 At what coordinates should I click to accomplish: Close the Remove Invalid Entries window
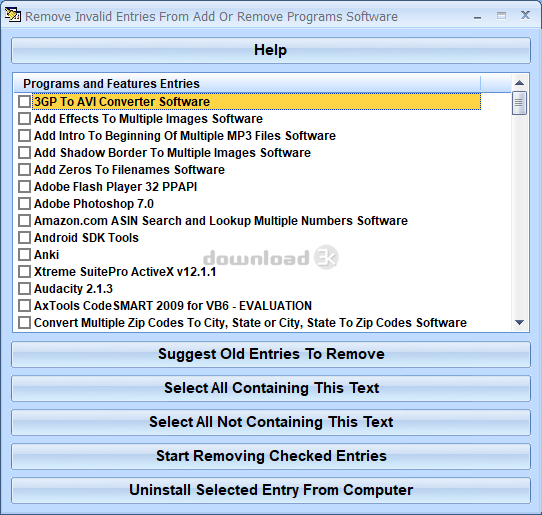click(525, 15)
